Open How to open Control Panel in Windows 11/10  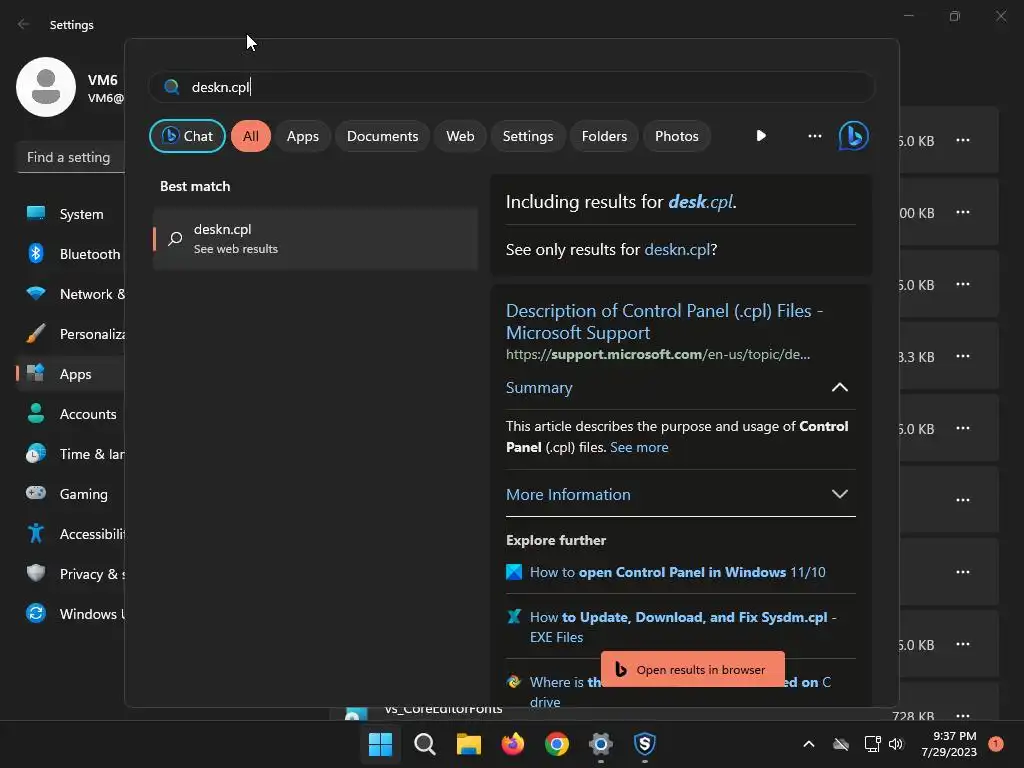coord(677,572)
